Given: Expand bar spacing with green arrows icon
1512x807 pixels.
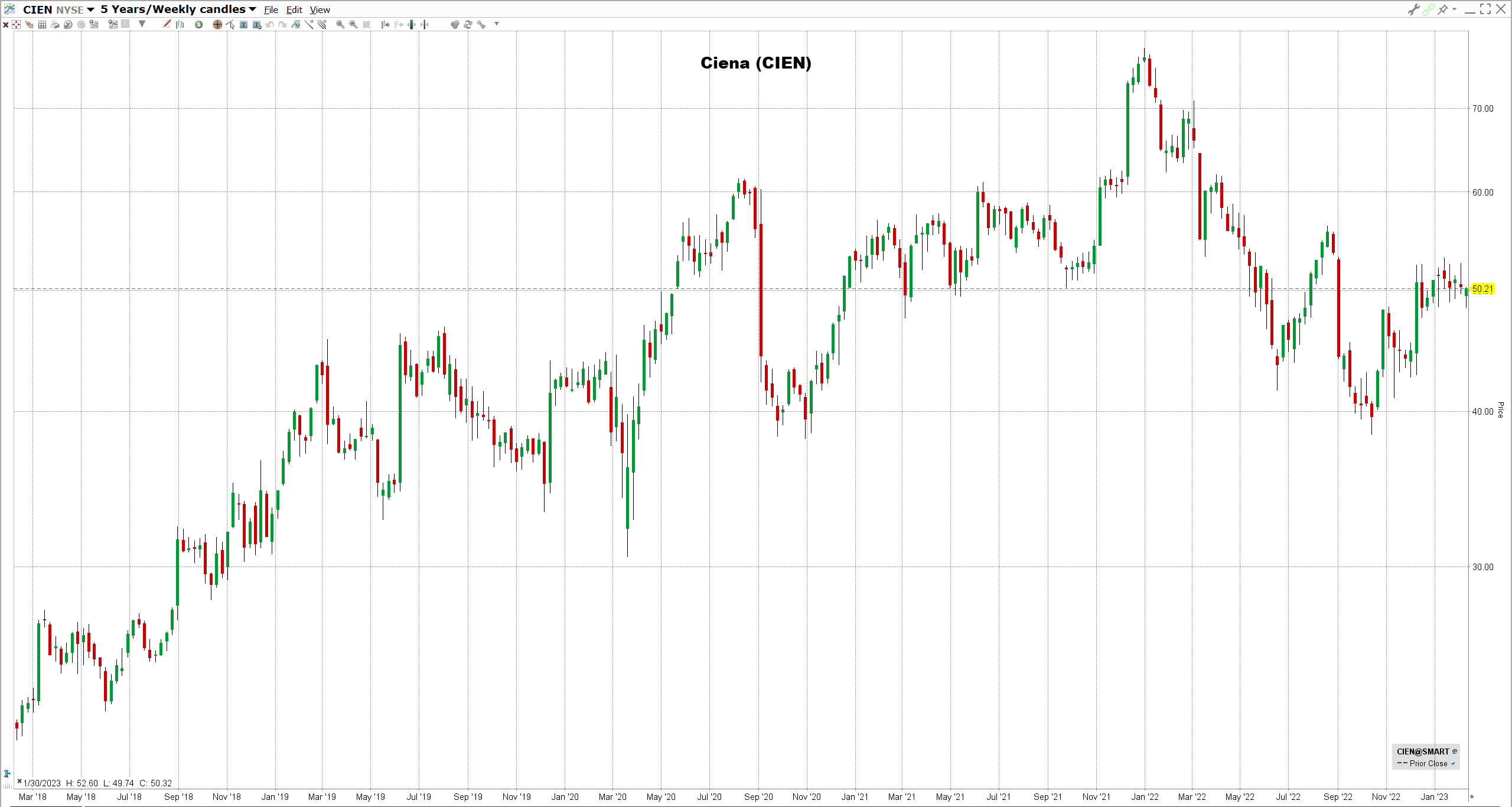Looking at the screenshot, I should click(412, 24).
